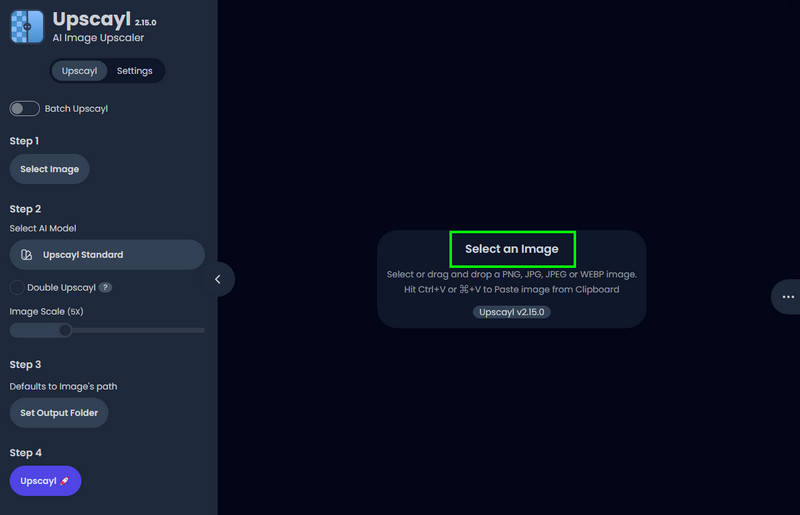Click the rocket icon on Upscayl button
800x515 pixels.
(x=64, y=481)
